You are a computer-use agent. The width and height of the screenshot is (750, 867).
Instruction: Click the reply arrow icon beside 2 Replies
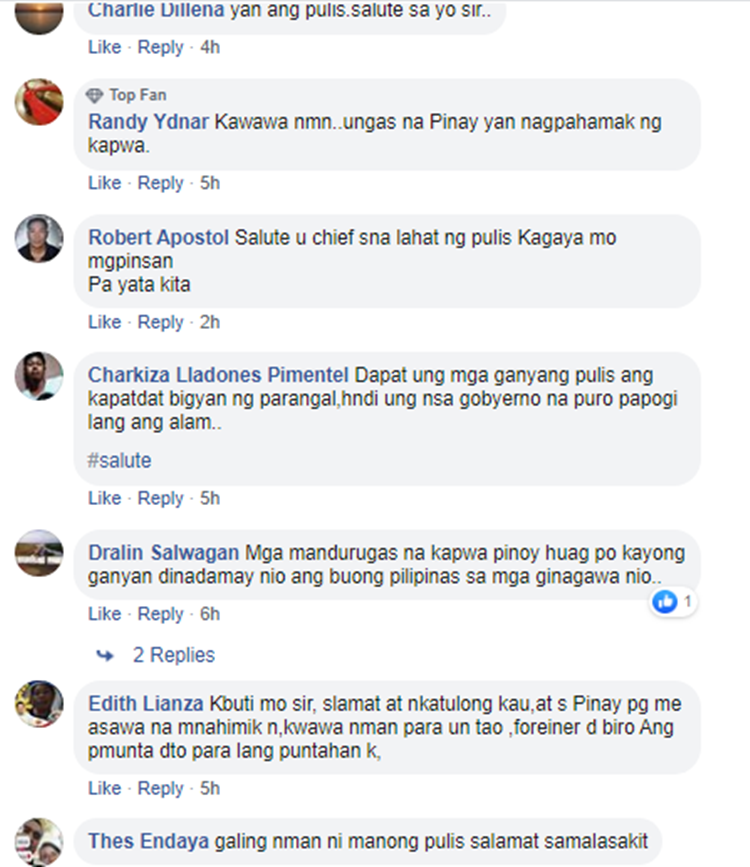pyautogui.click(x=105, y=656)
